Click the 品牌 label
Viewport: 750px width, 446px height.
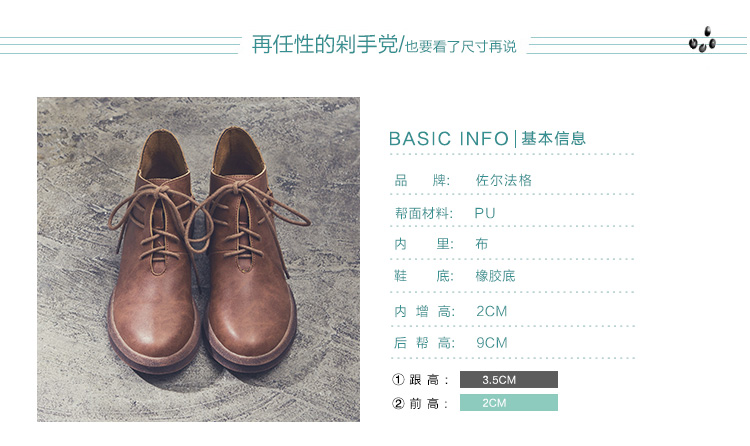click(x=422, y=180)
